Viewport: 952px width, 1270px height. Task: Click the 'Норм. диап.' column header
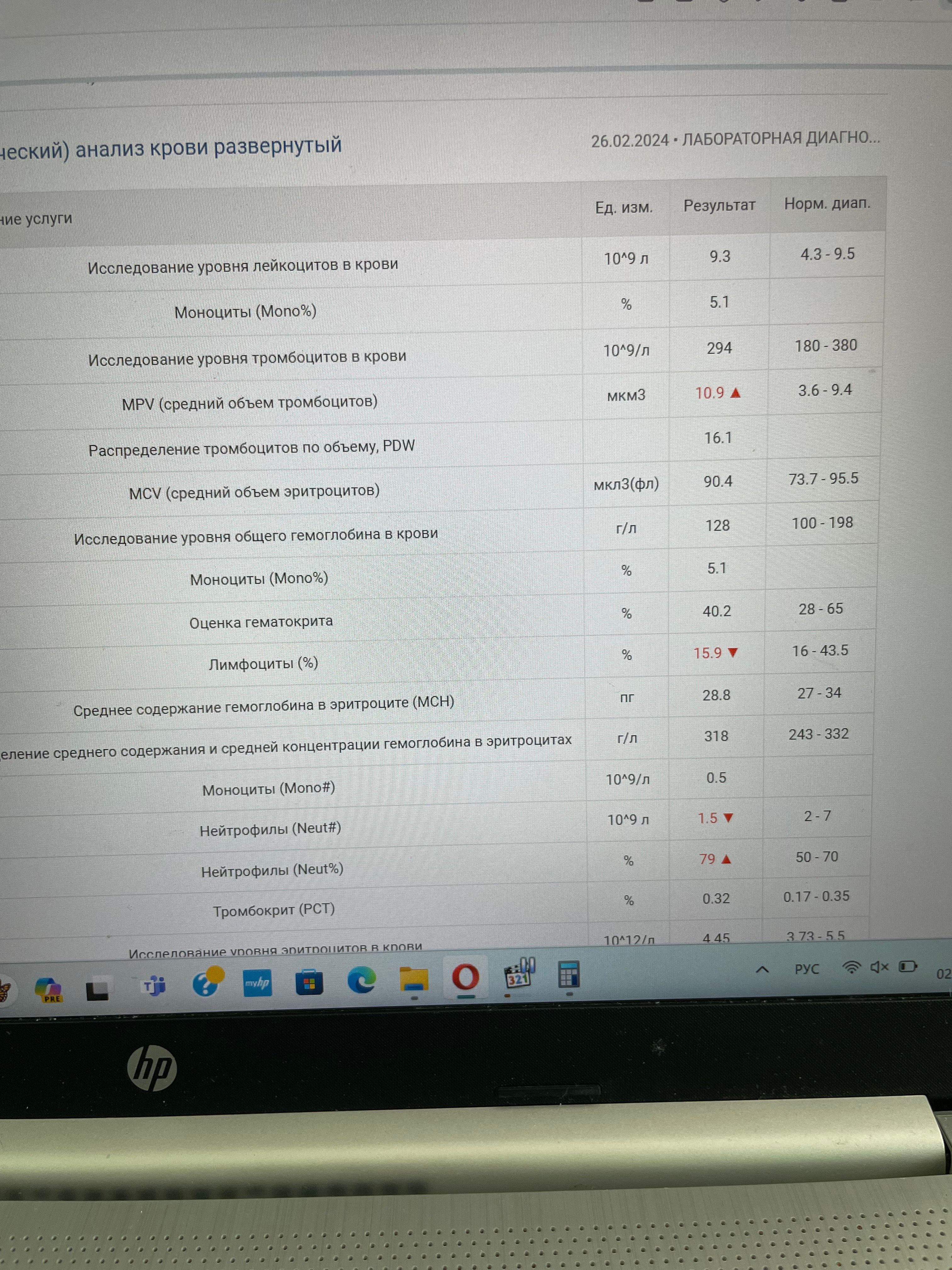[827, 203]
